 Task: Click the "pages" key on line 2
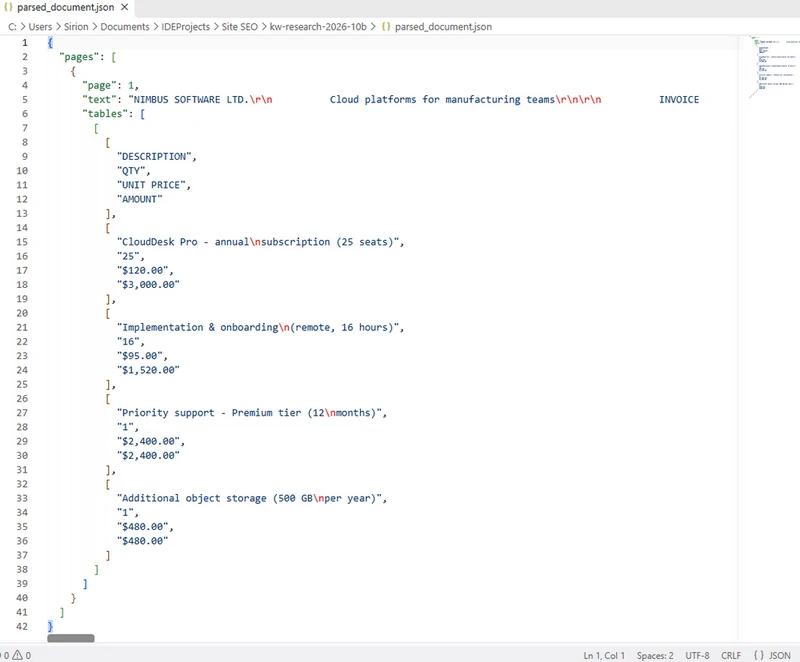[x=79, y=57]
